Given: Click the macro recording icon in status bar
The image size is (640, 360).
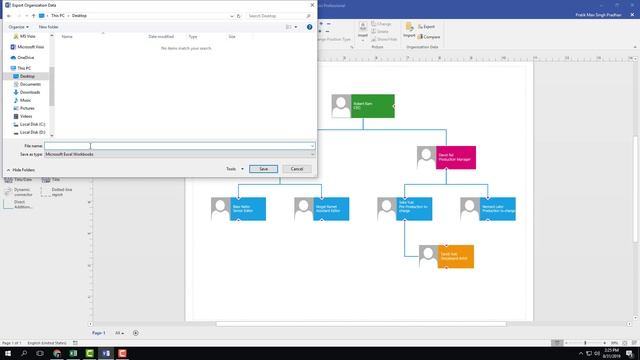Looking at the screenshot, I should pyautogui.click(x=75, y=343).
